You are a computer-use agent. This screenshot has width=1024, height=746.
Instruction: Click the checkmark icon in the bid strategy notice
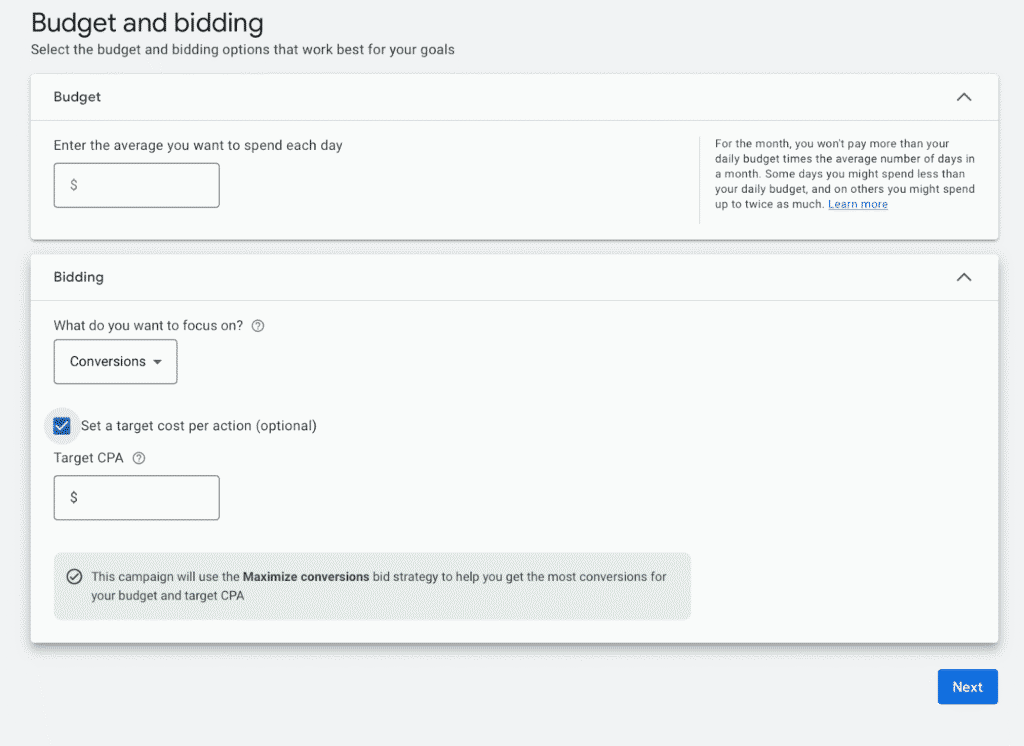point(74,576)
